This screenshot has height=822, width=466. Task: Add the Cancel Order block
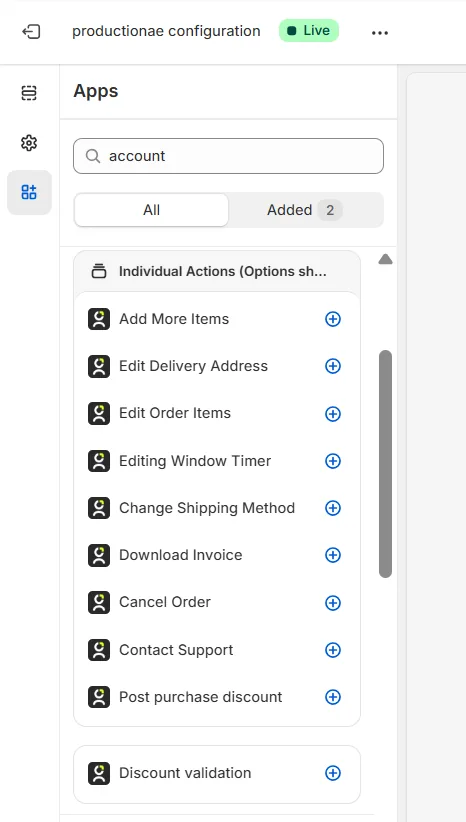pos(333,602)
